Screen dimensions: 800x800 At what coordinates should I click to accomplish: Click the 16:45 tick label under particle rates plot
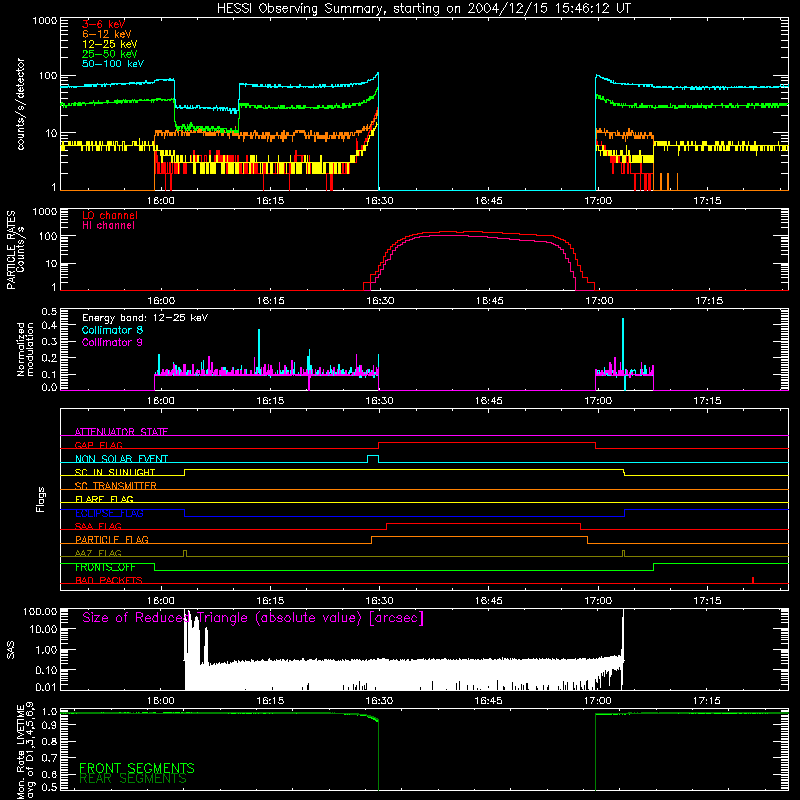pyautogui.click(x=489, y=301)
